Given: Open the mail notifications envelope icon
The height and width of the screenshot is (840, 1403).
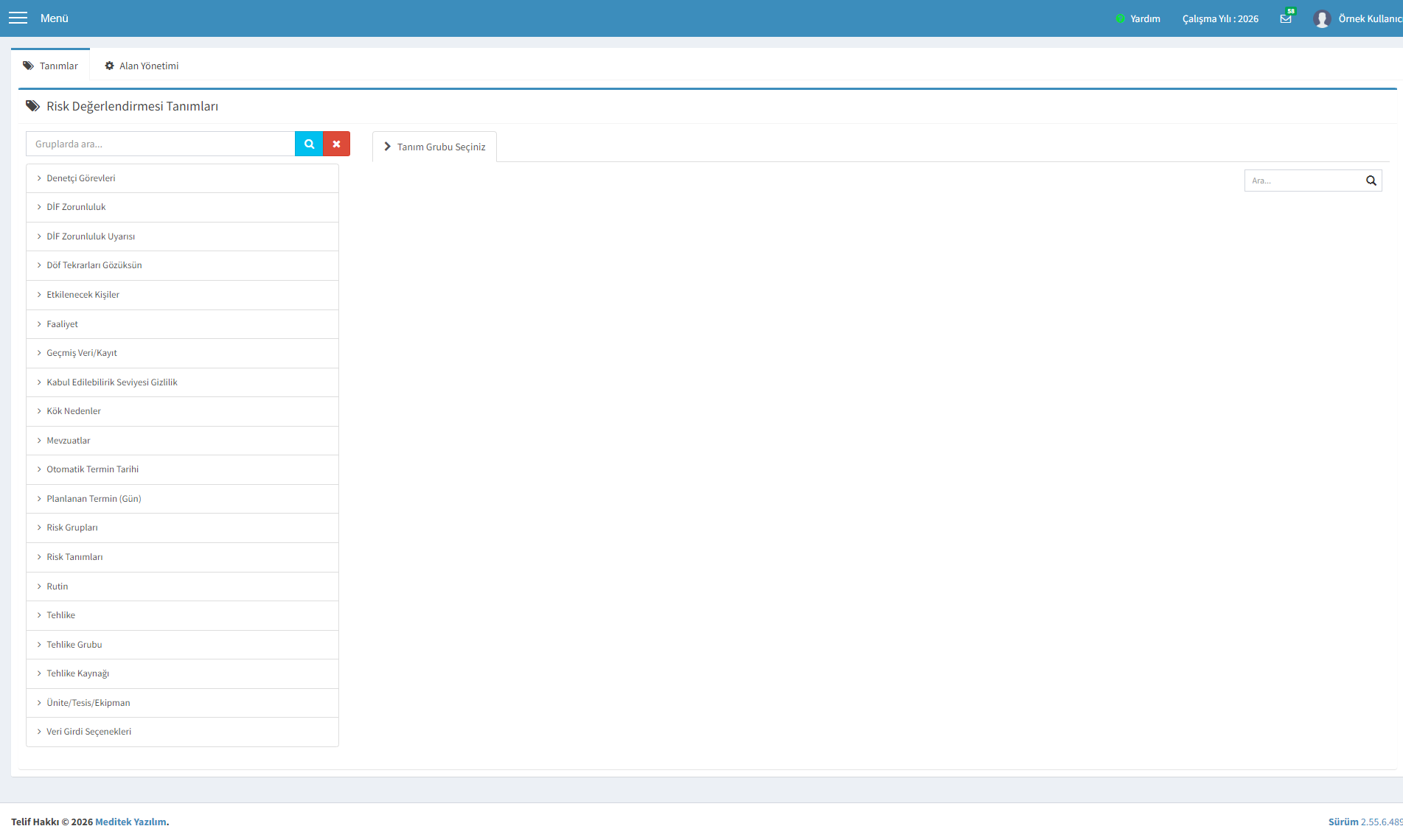Looking at the screenshot, I should (1286, 18).
